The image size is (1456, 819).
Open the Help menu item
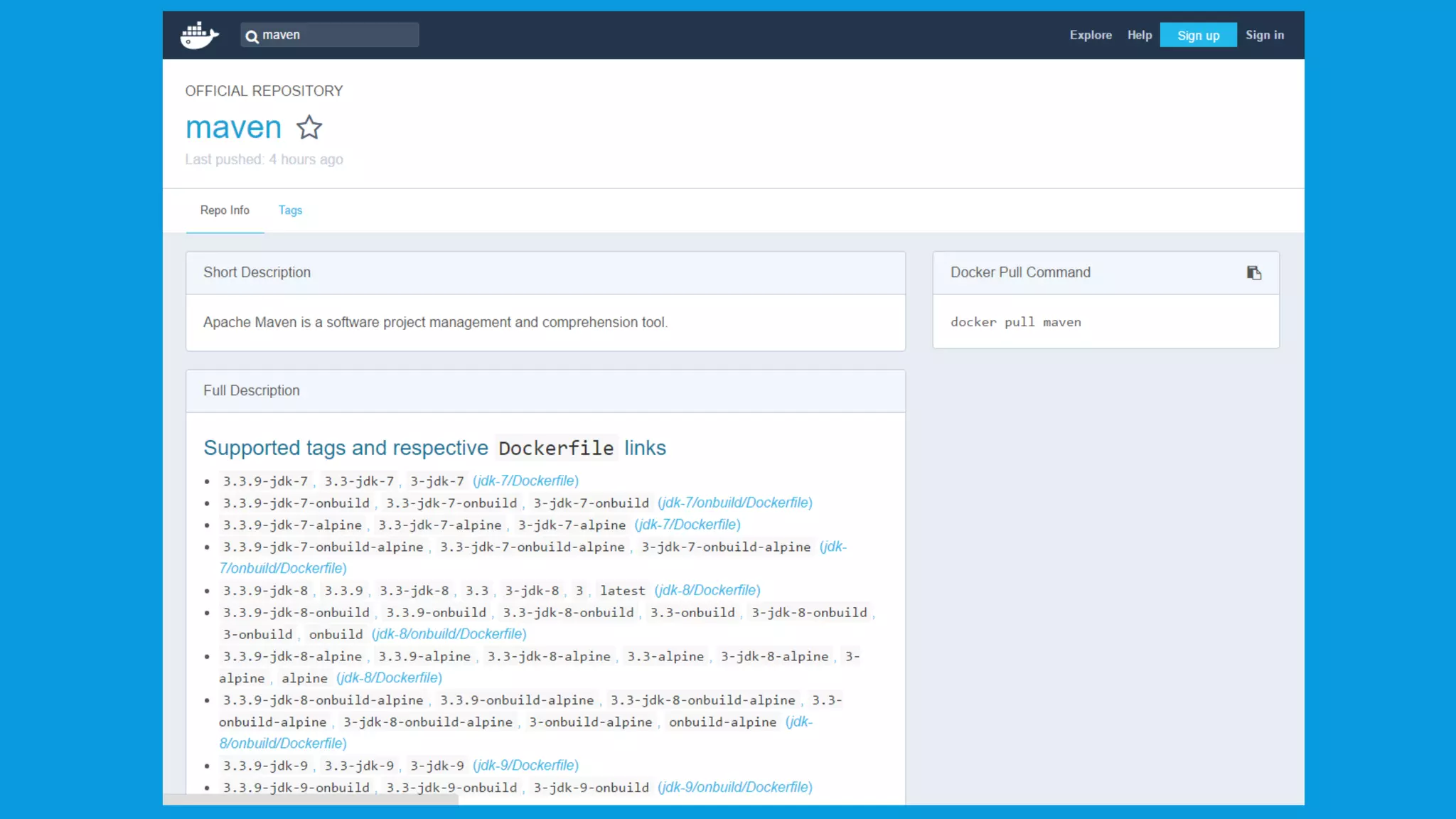coord(1139,35)
